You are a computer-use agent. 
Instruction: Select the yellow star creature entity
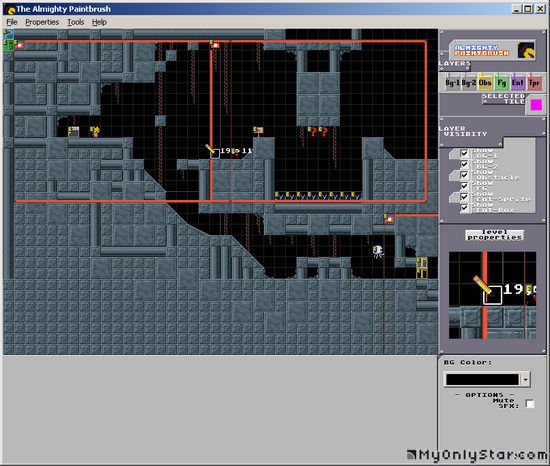[95, 131]
